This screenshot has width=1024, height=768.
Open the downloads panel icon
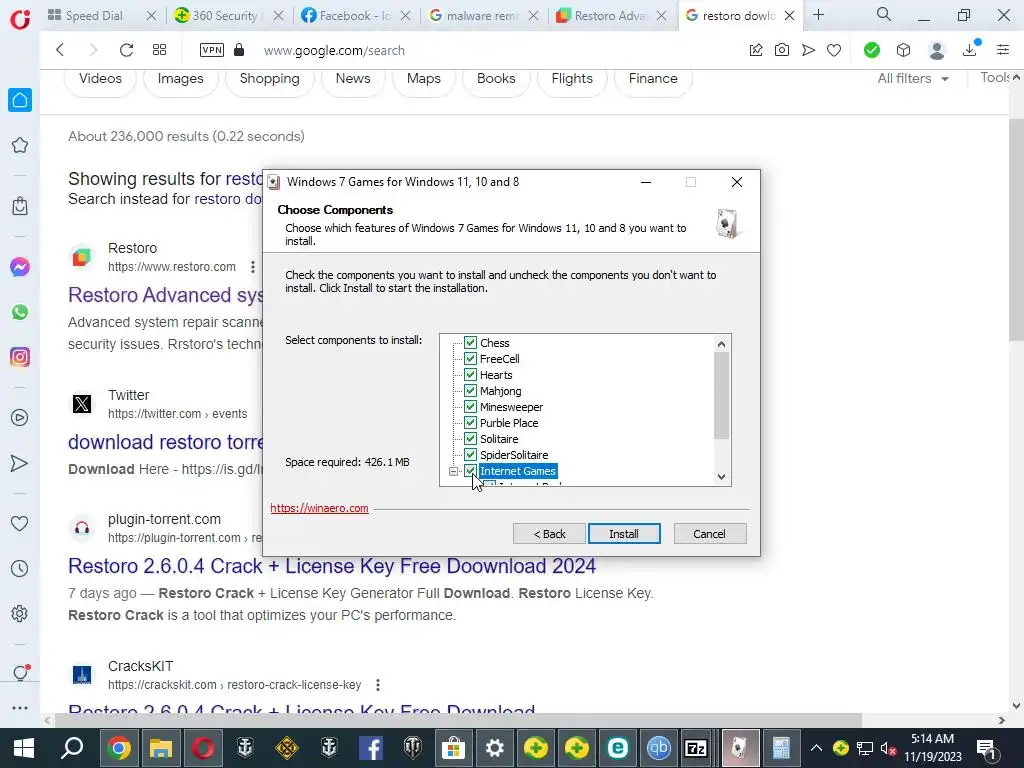click(970, 49)
